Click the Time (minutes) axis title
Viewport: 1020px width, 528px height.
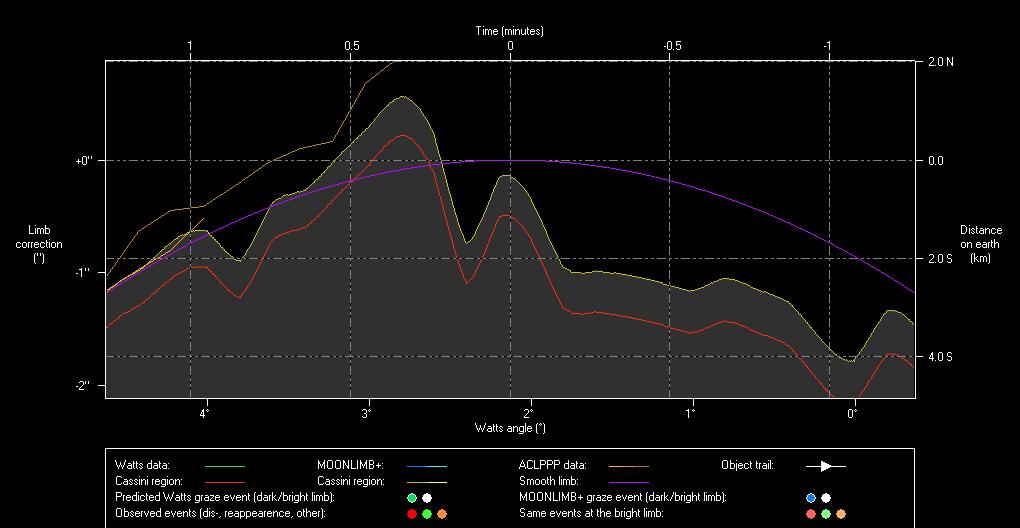pos(509,31)
